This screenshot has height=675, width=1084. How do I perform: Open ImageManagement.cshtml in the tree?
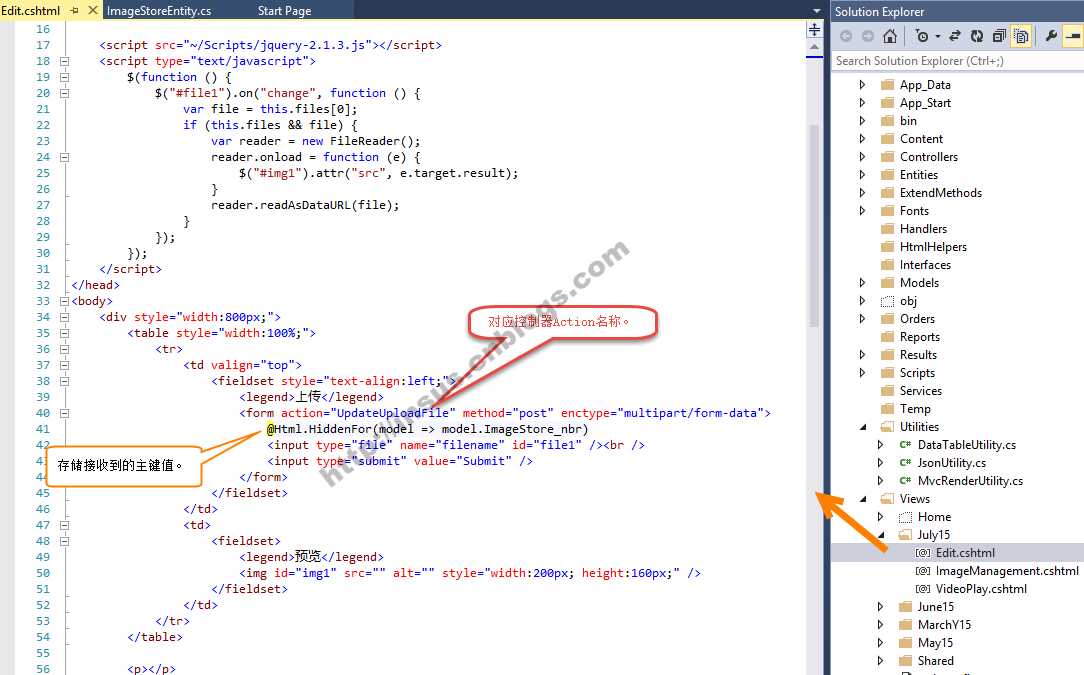tap(1007, 571)
